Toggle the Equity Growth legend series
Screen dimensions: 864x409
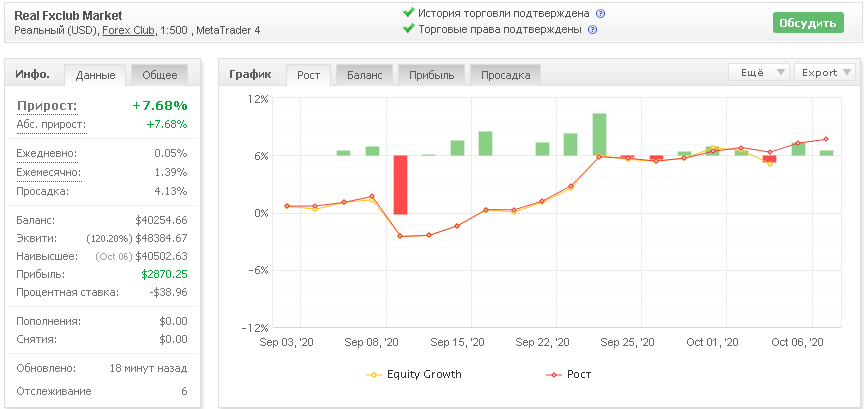[414, 374]
